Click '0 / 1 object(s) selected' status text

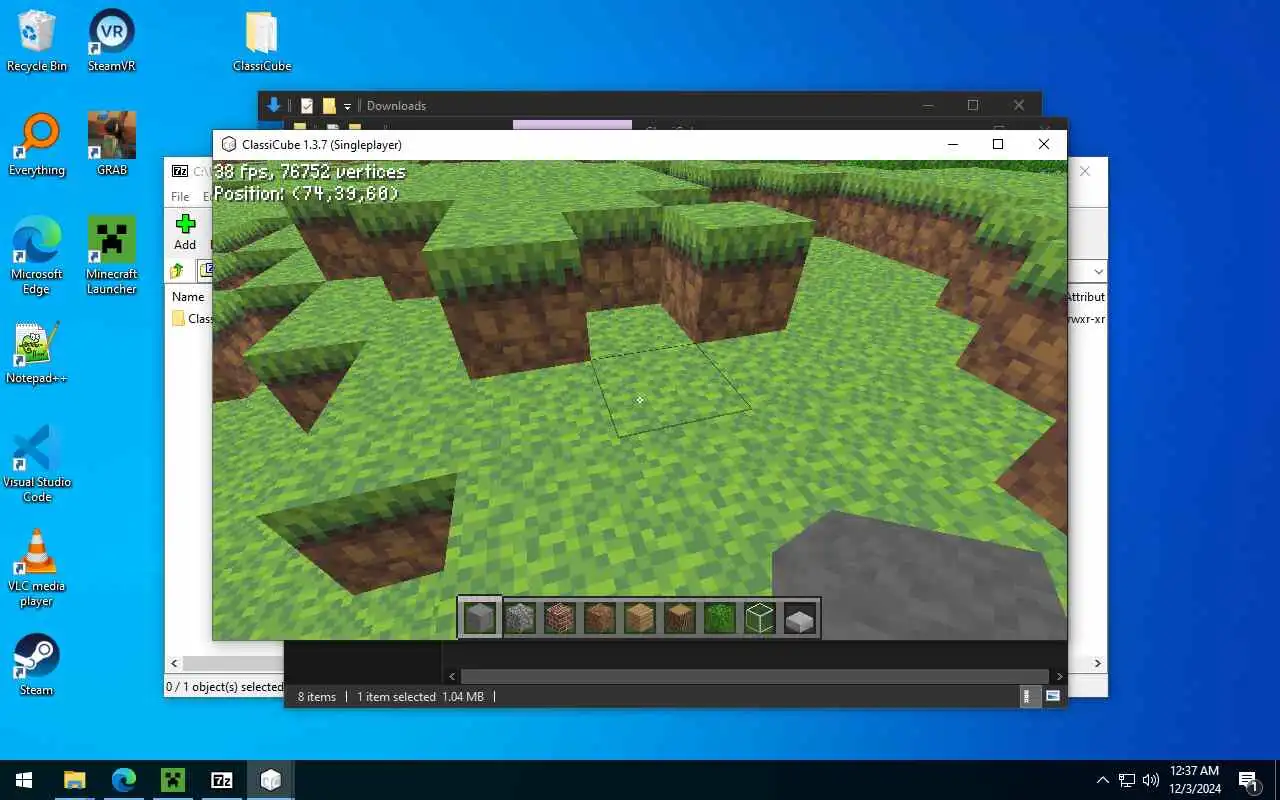coord(225,687)
